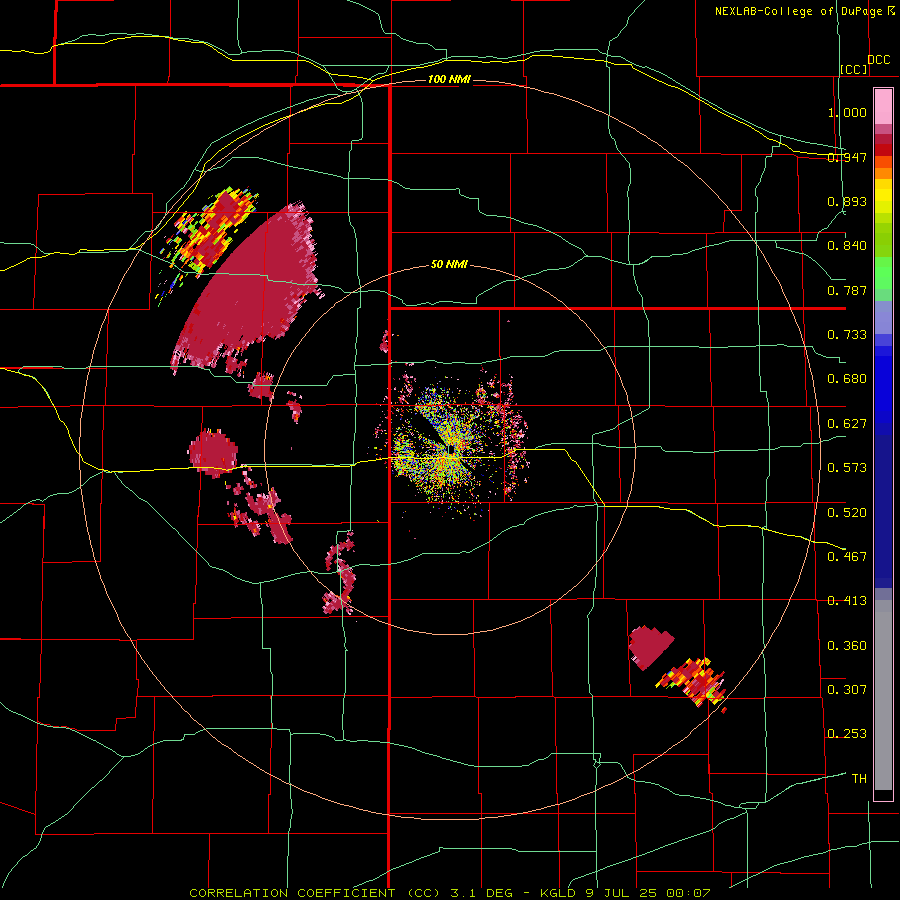Select the 0.307 scale value

point(847,689)
